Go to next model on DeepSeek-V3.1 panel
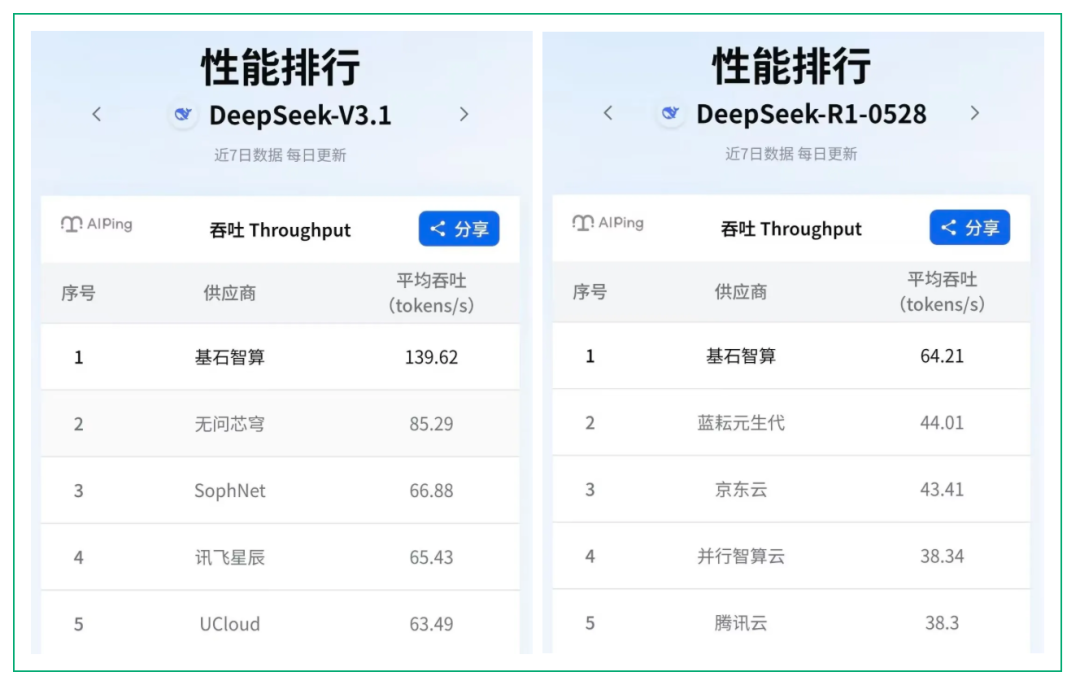The height and width of the screenshot is (685, 1080). tap(464, 114)
